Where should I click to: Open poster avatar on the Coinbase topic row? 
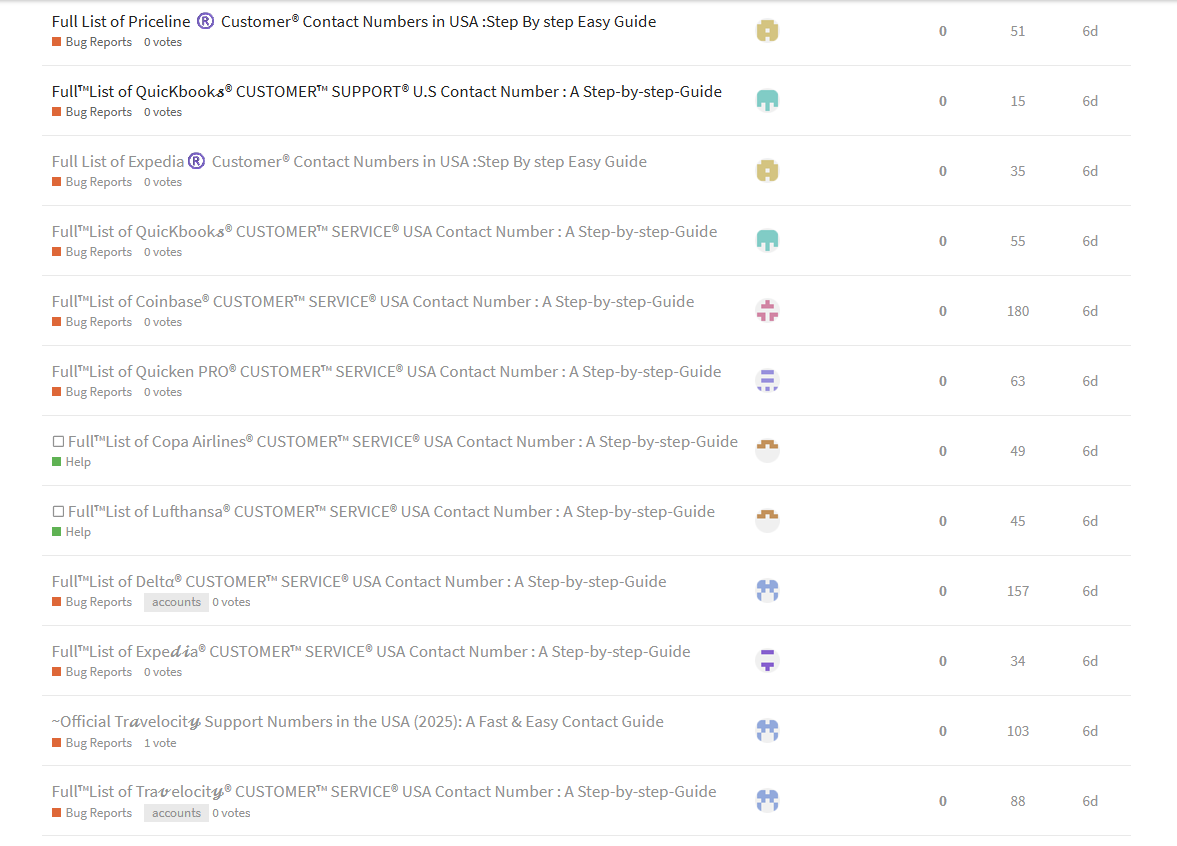tap(767, 311)
